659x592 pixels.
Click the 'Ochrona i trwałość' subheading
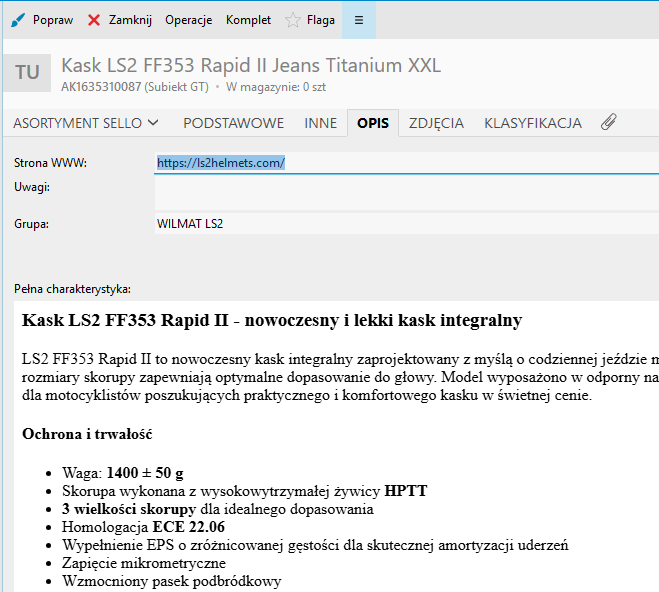point(87,434)
